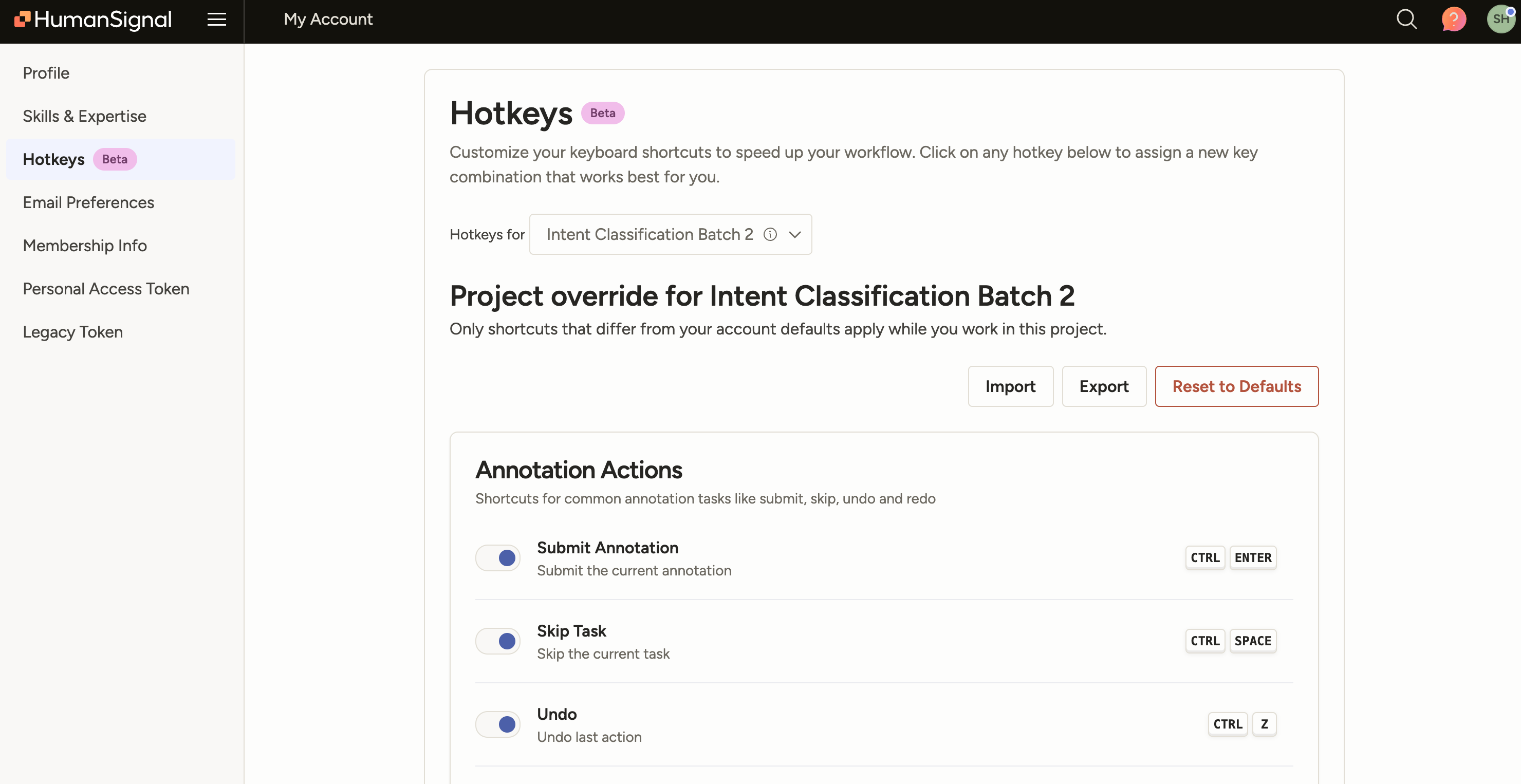Click the Skip Task label
Image resolution: width=1521 pixels, height=784 pixels.
[x=571, y=630]
